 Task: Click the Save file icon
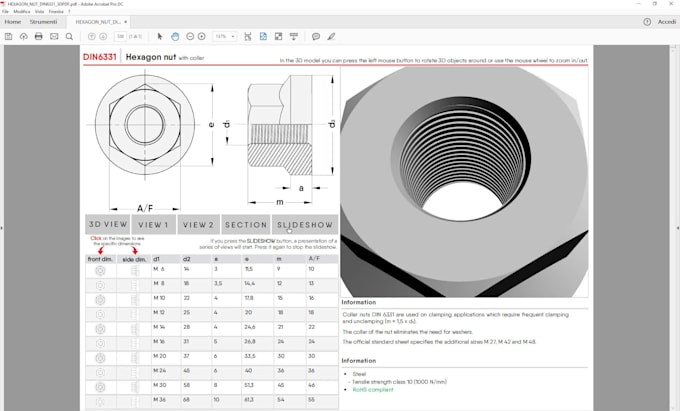[x=8, y=36]
